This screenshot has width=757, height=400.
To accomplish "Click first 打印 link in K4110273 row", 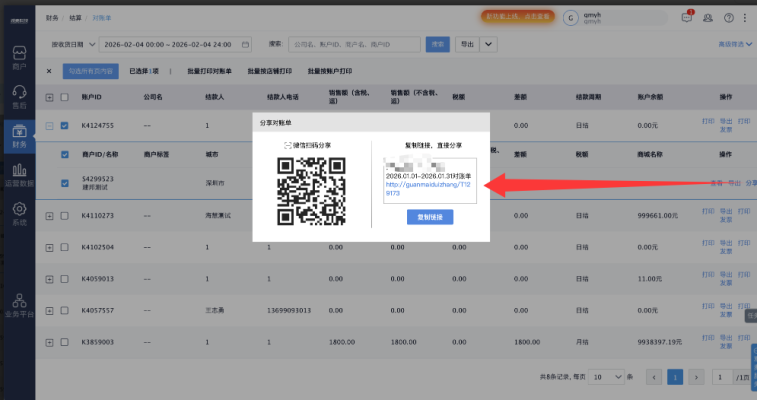I will point(708,211).
